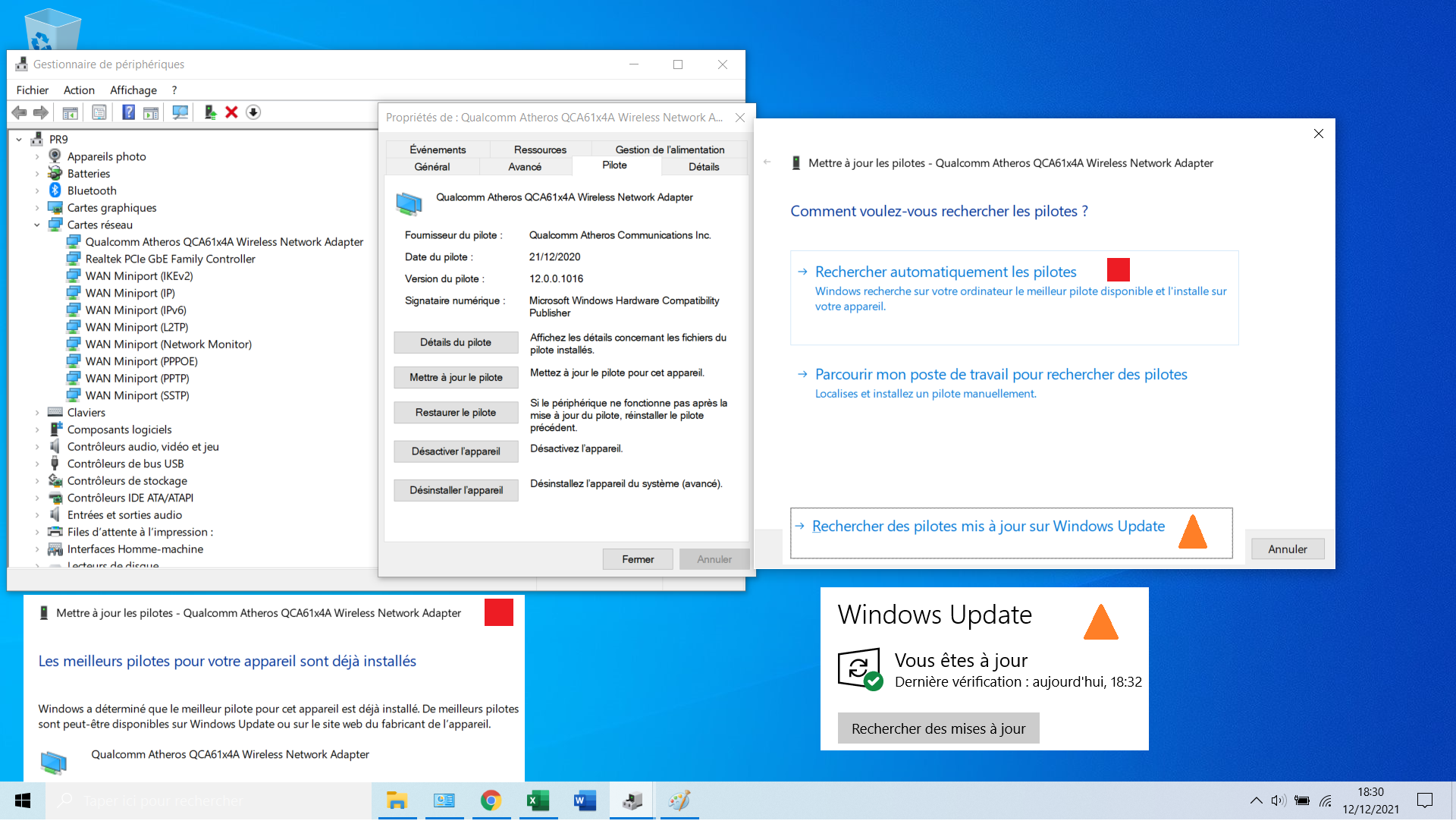
Task: Open the Ressources tab
Action: [540, 150]
